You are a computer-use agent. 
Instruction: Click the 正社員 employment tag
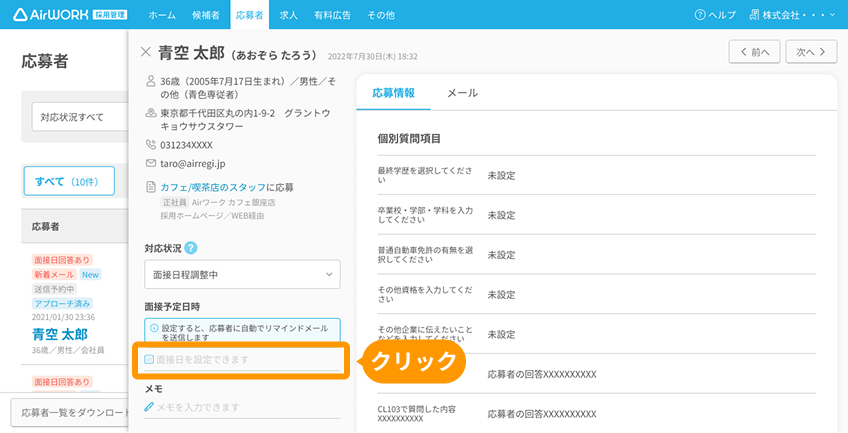click(x=175, y=202)
